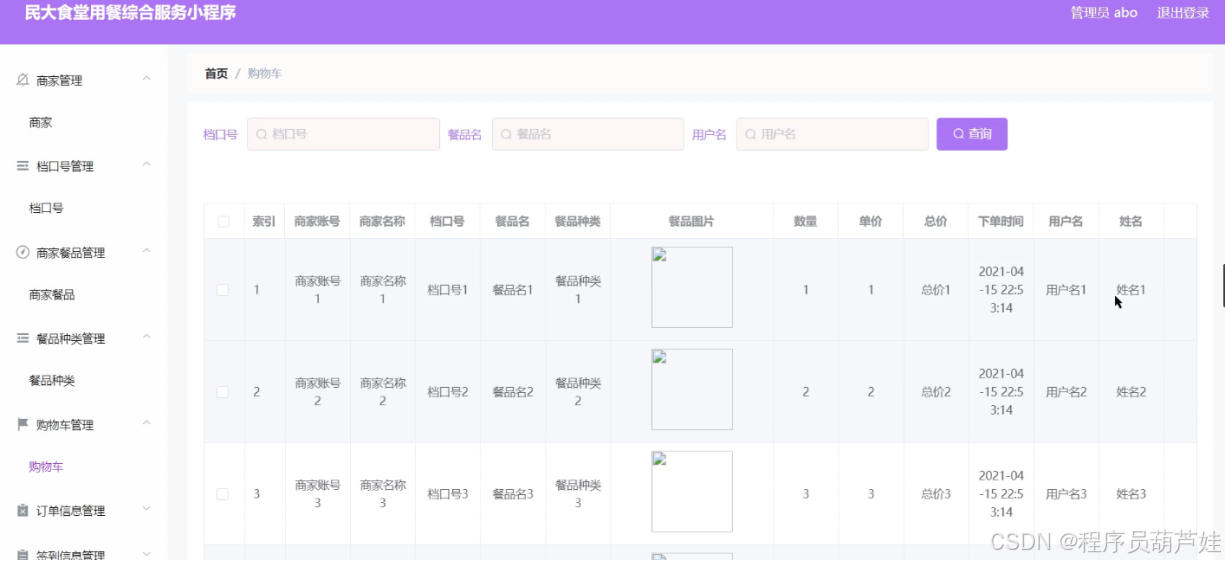Click the 索引 column header

coord(264,222)
